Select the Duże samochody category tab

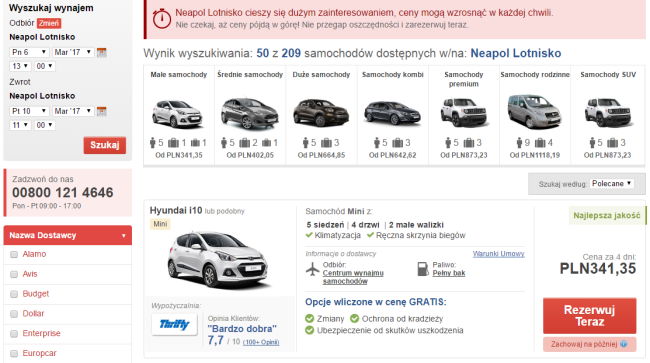(x=321, y=115)
